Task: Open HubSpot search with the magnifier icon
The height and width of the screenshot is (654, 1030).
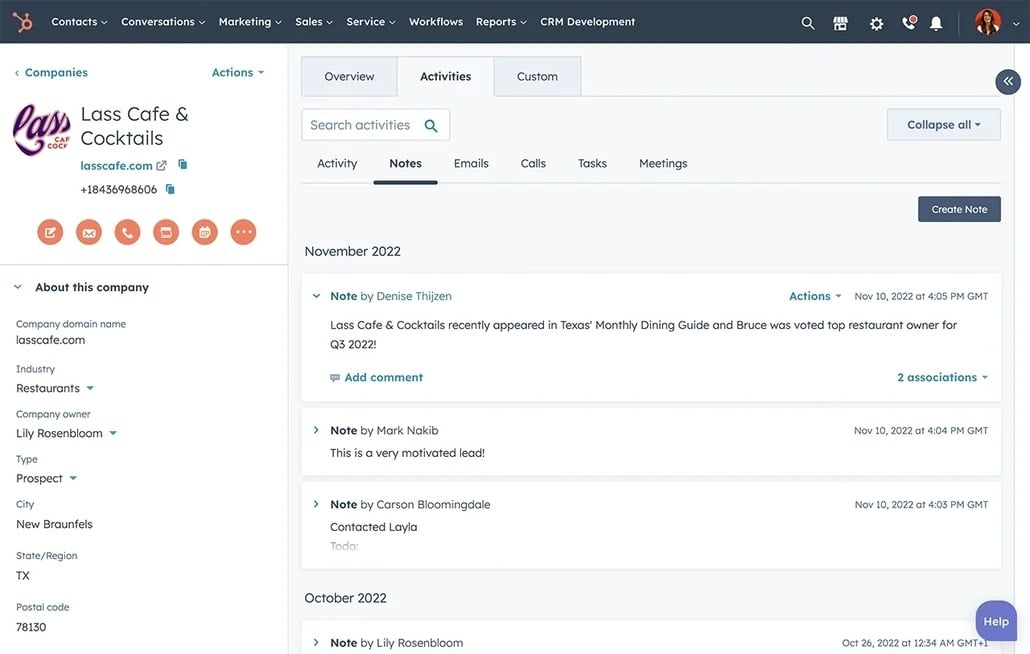Action: coord(806,21)
